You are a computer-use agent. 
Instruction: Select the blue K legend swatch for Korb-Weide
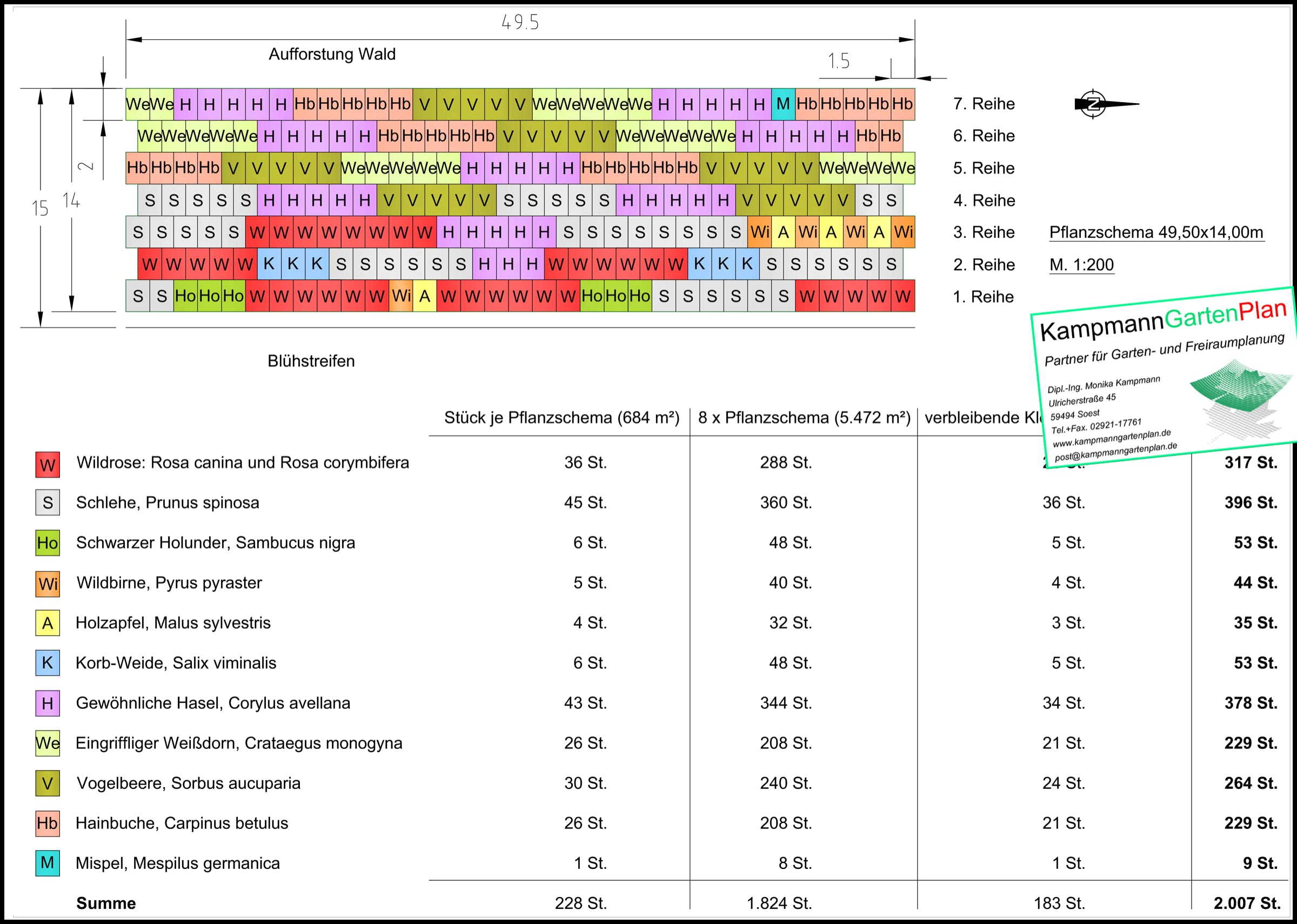(48, 663)
